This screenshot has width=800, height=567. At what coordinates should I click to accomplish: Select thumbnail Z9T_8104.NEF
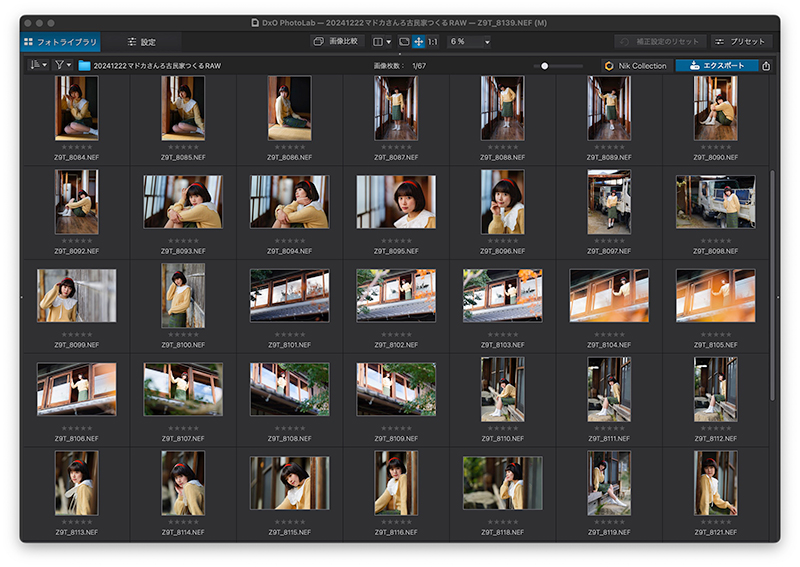pyautogui.click(x=609, y=295)
